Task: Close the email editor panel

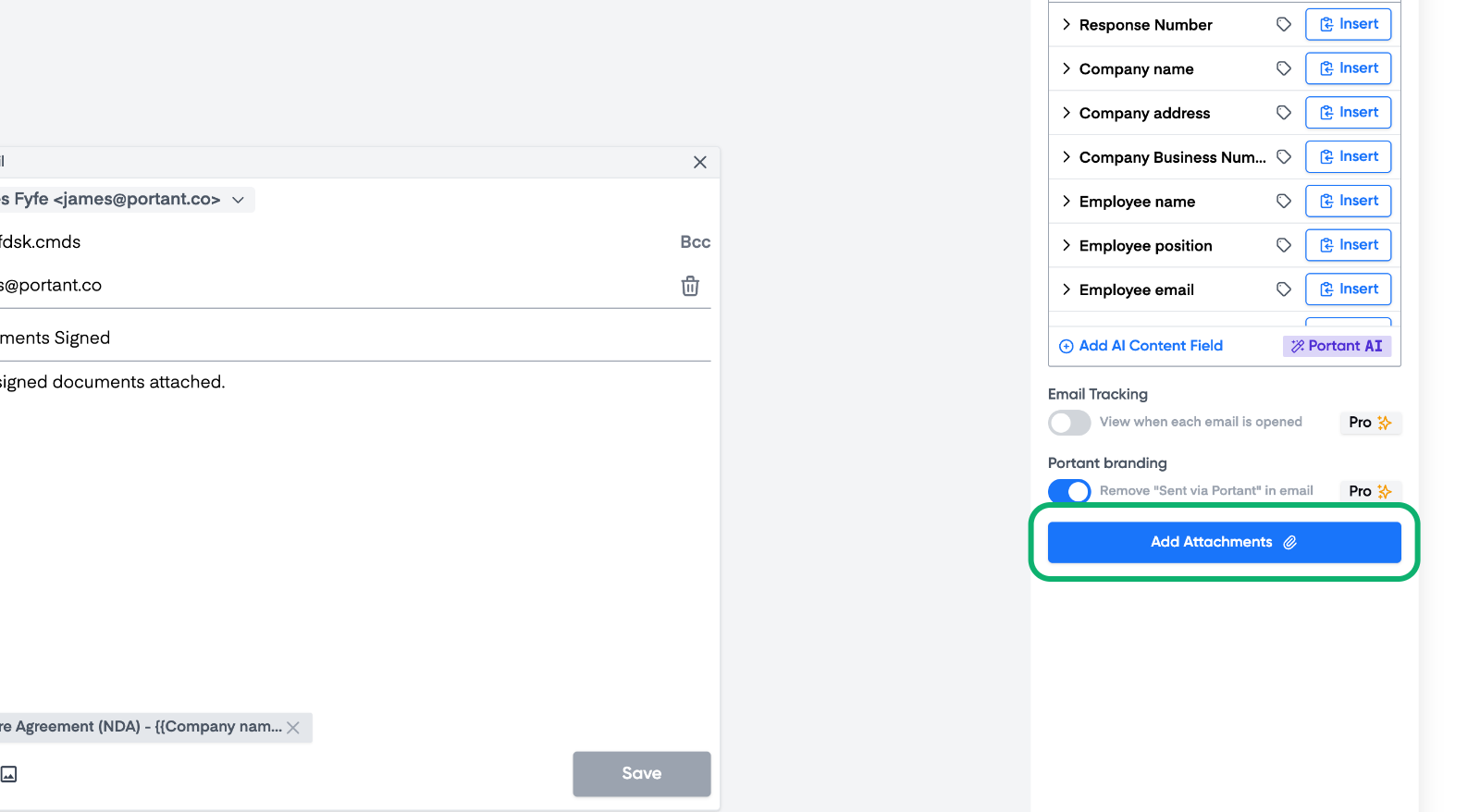Action: coord(700,162)
